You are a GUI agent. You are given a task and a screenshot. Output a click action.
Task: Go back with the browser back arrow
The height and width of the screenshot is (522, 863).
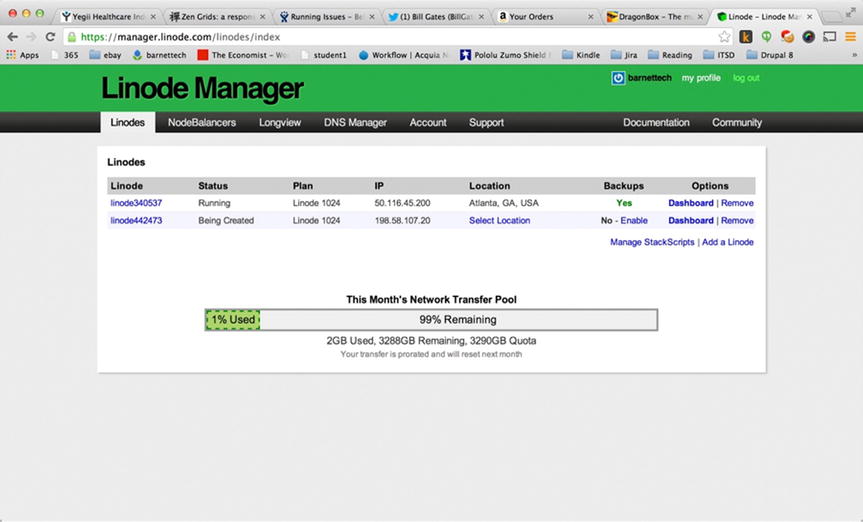click(x=13, y=37)
